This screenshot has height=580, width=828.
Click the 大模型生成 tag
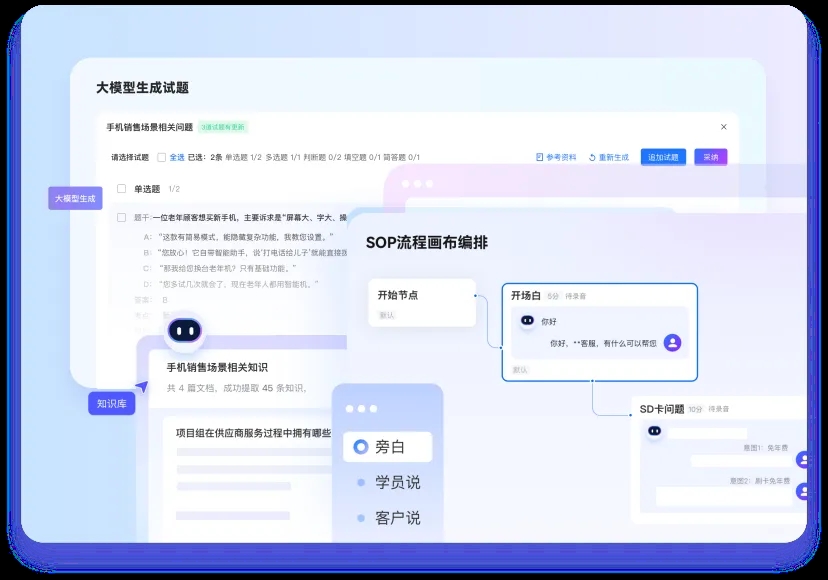coord(76,199)
